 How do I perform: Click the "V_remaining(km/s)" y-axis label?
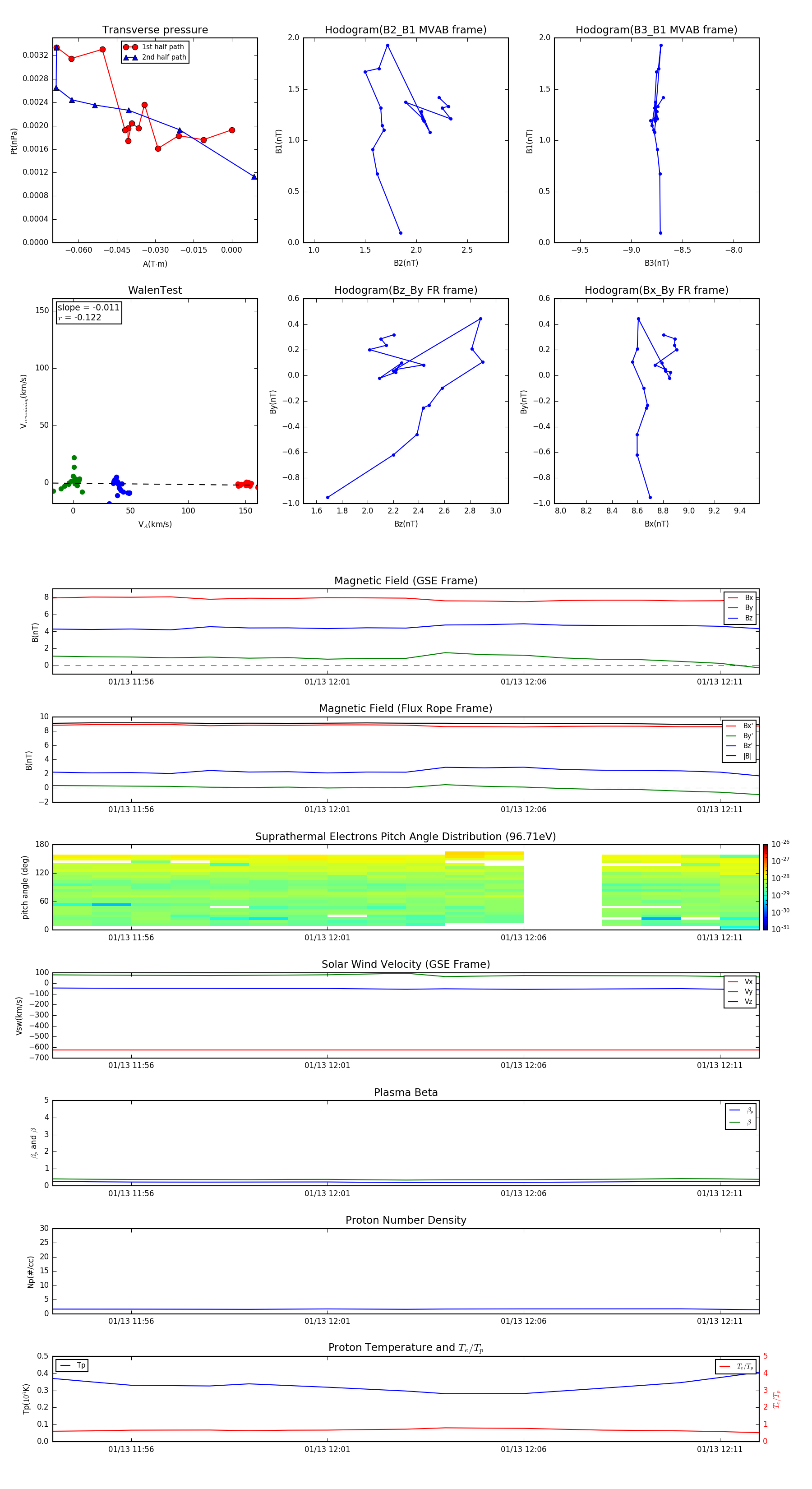[x=24, y=401]
